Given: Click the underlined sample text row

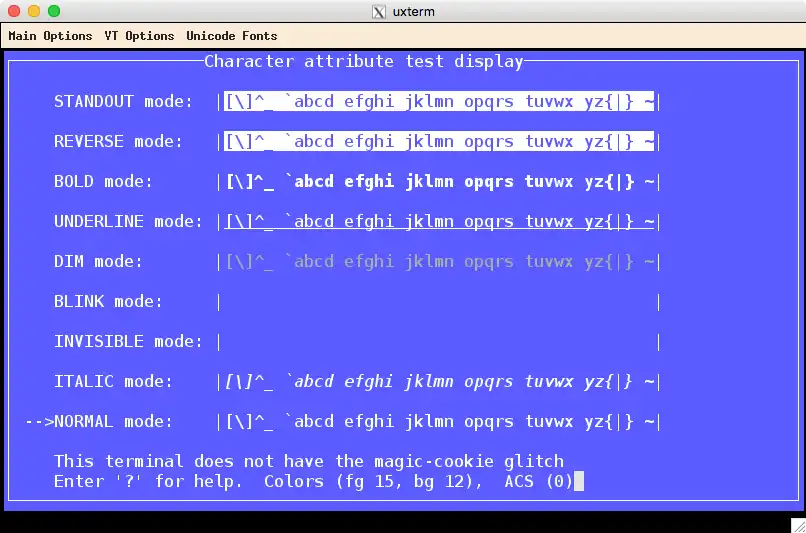Looking at the screenshot, I should tap(439, 222).
